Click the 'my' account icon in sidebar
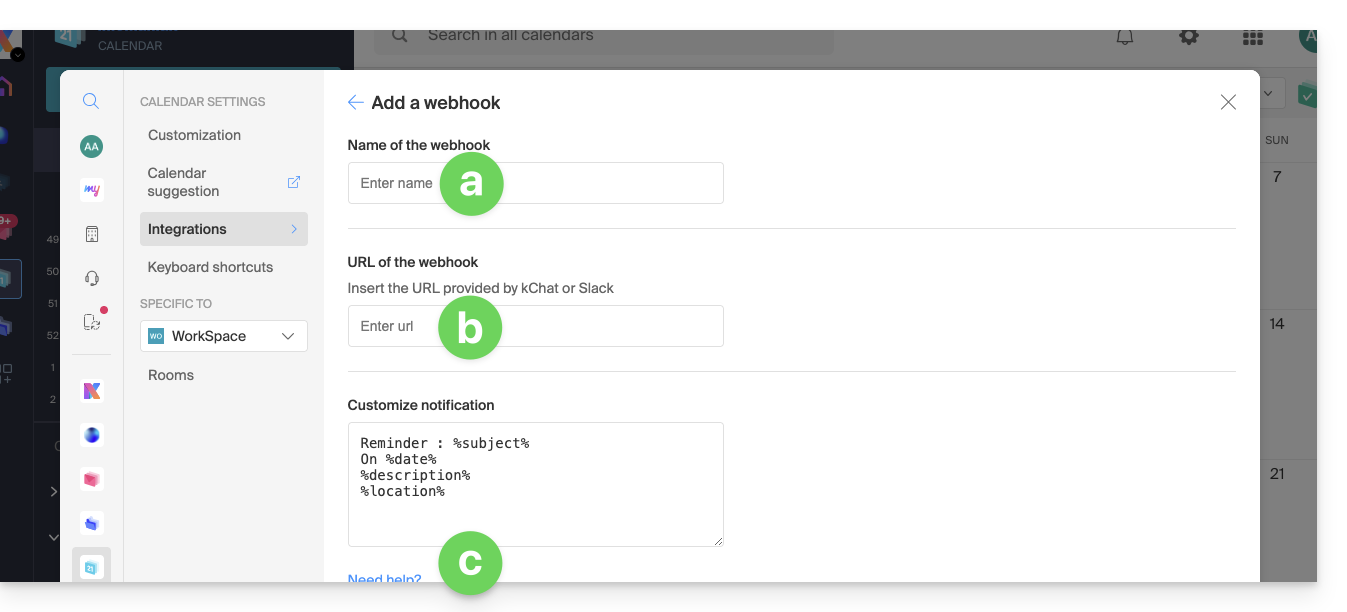The height and width of the screenshot is (612, 1347). pos(91,190)
